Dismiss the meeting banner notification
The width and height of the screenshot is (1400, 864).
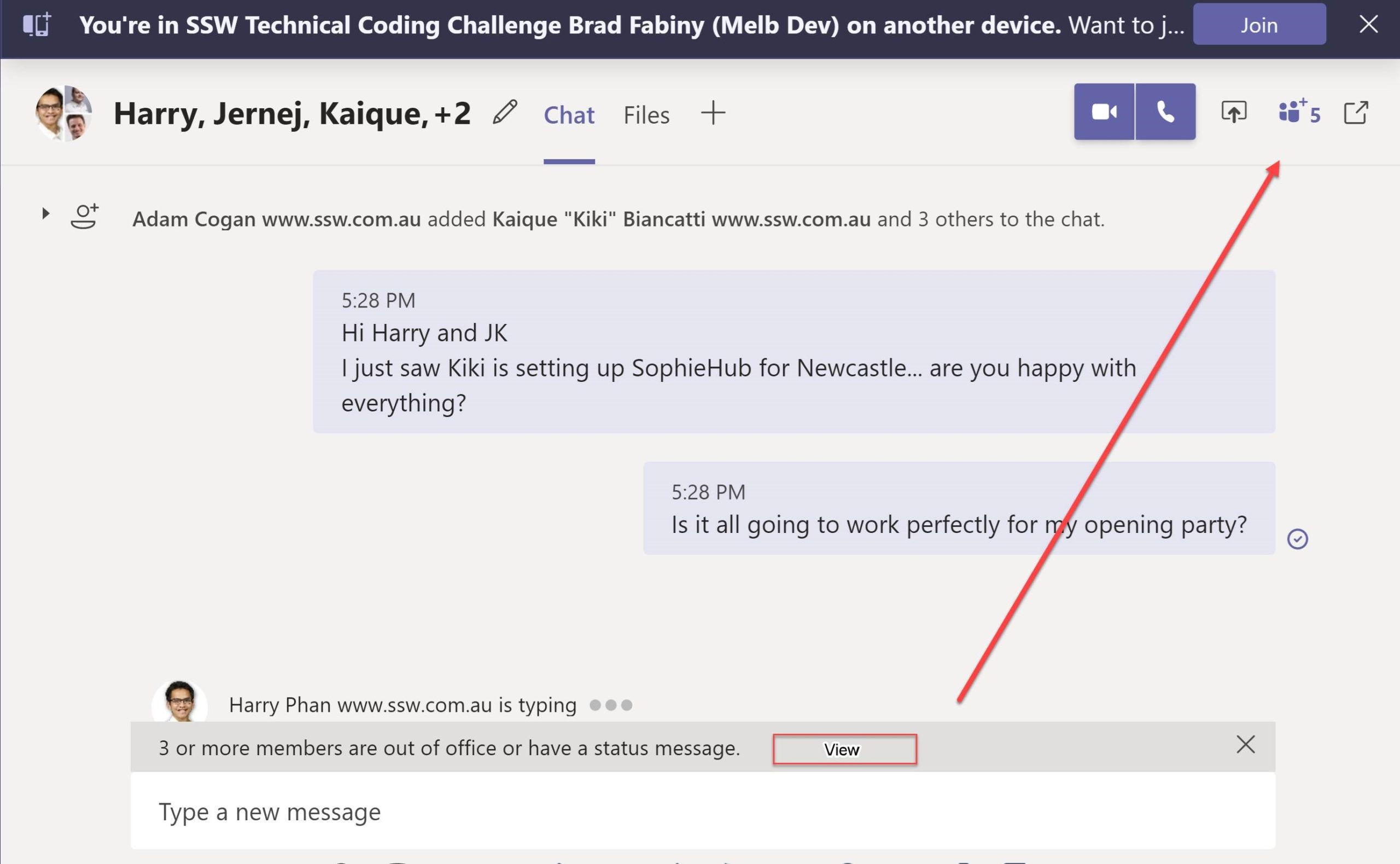pos(1369,25)
